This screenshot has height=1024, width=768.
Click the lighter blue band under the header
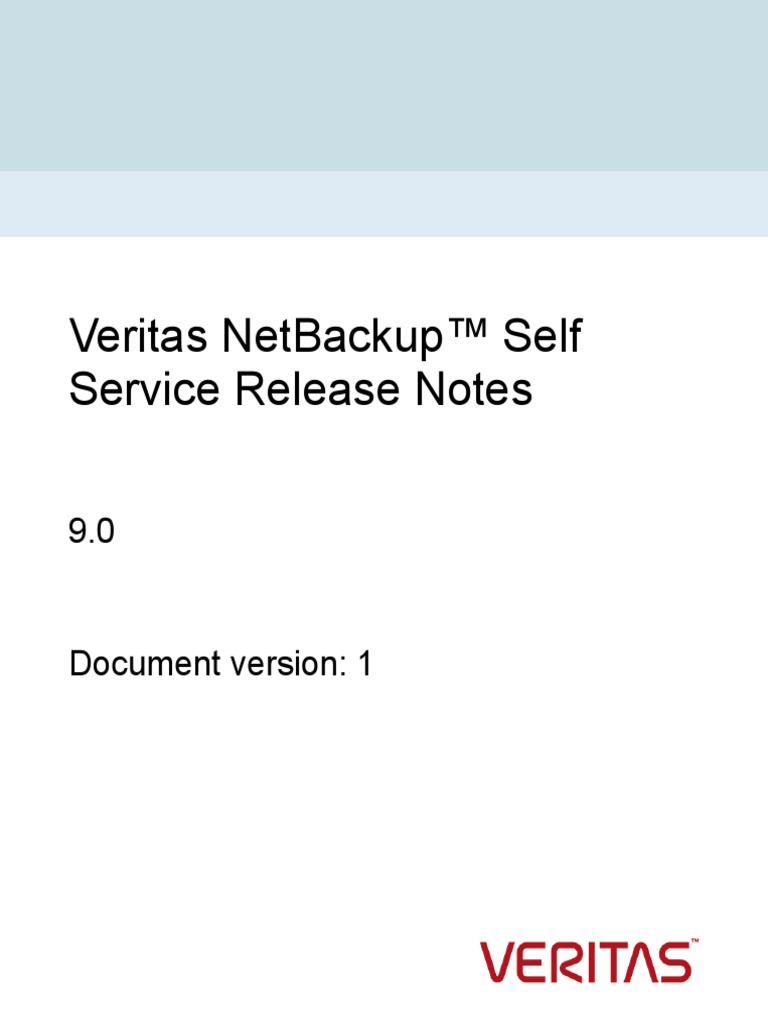tap(384, 204)
